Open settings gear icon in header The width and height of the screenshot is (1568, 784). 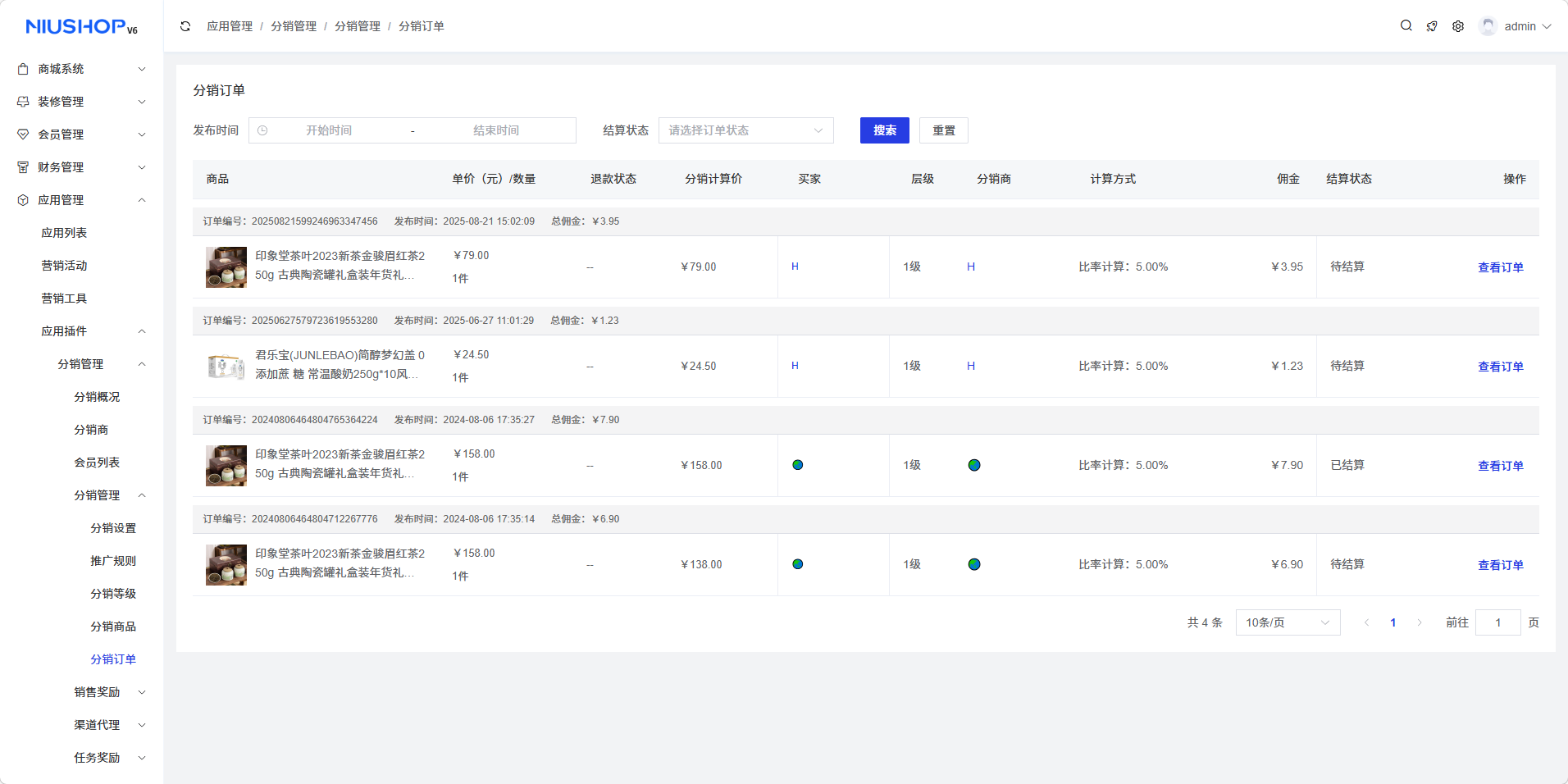pyautogui.click(x=1458, y=26)
